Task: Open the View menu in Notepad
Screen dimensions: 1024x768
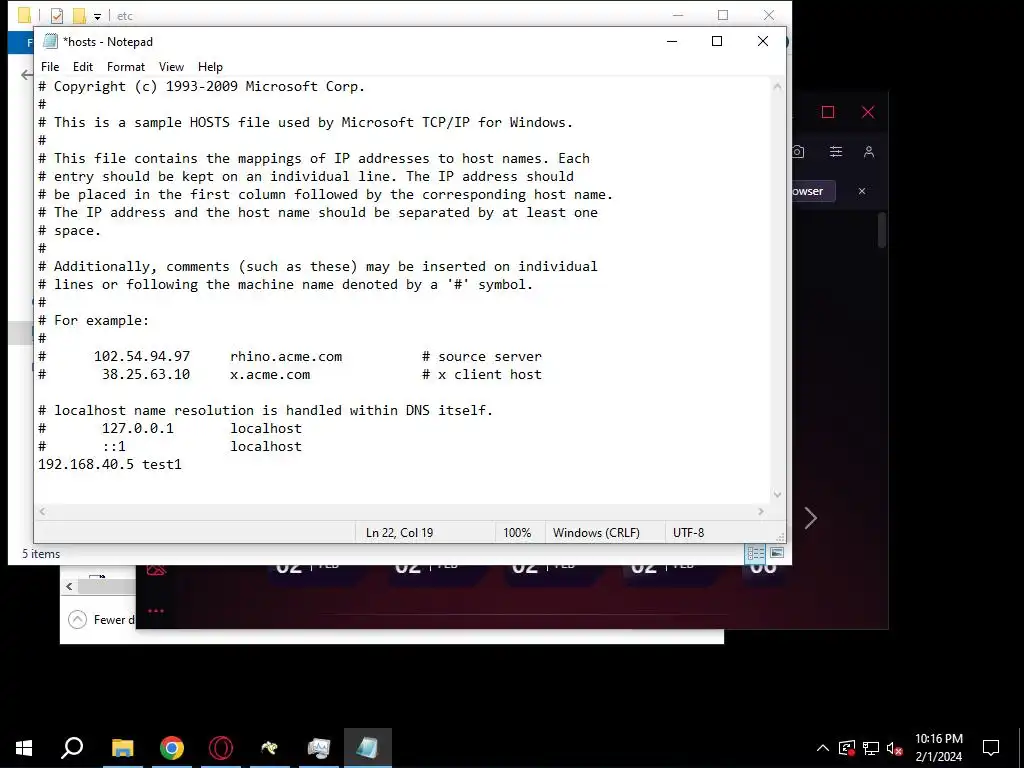Action: (171, 67)
